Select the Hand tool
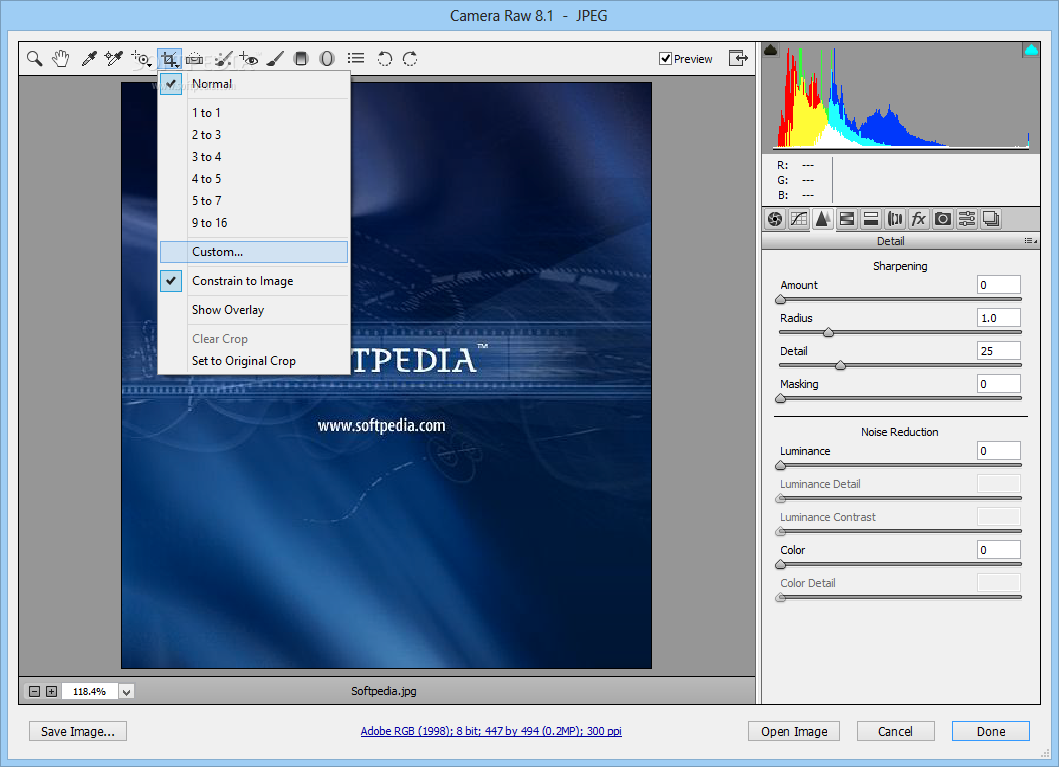 click(x=61, y=59)
